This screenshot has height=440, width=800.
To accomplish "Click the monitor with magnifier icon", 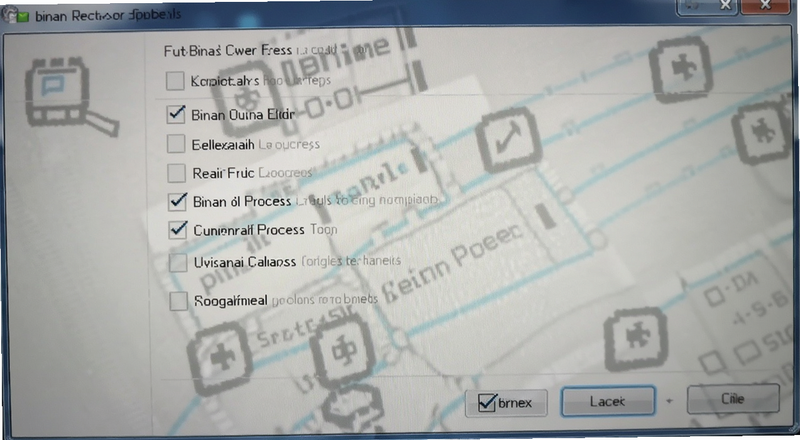I will click(x=71, y=97).
